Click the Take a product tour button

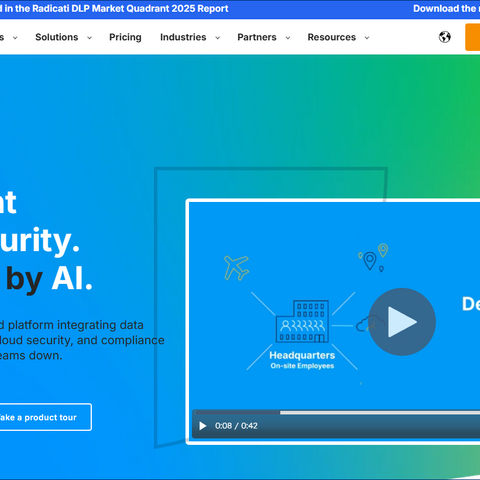(45, 417)
